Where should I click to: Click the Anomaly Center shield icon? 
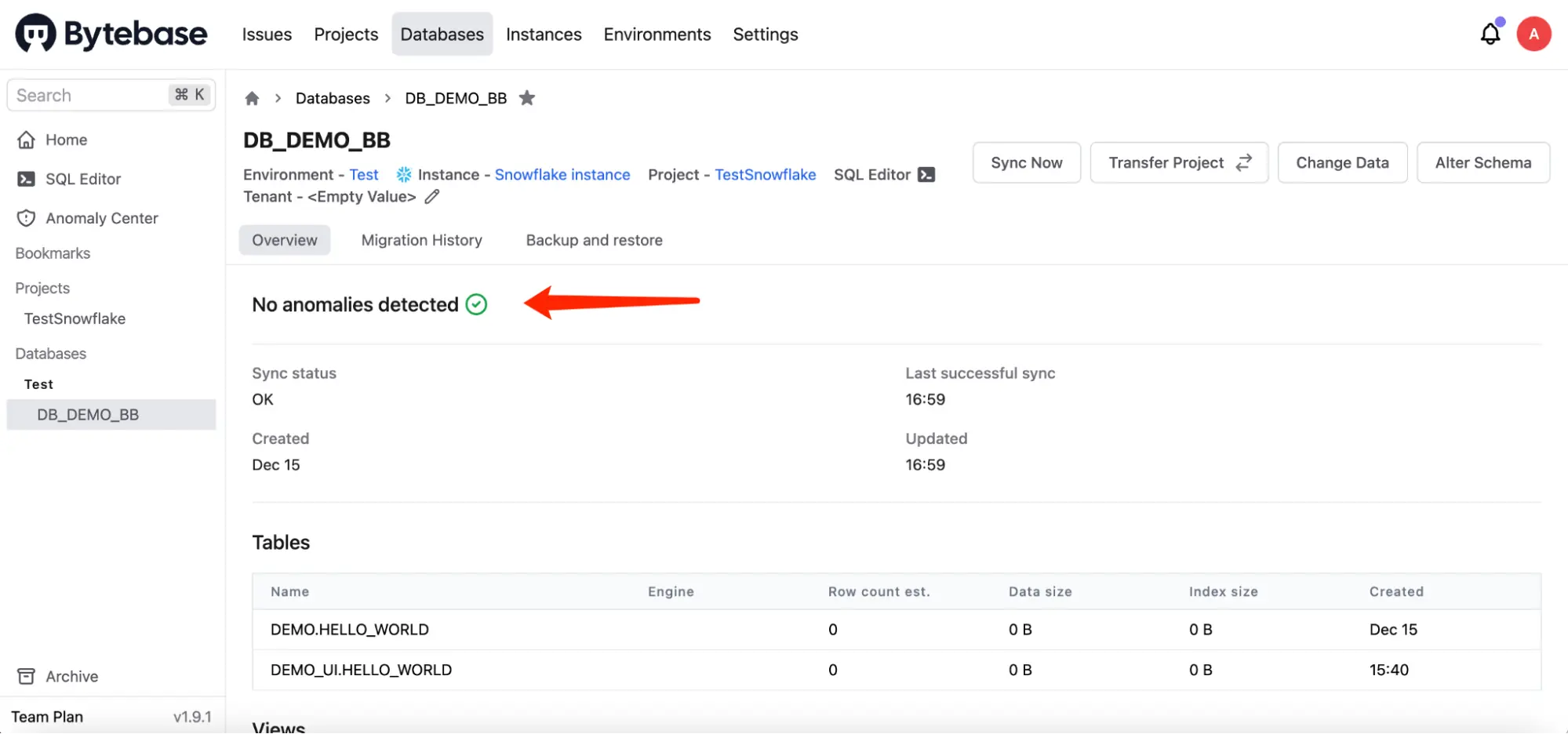pos(26,218)
